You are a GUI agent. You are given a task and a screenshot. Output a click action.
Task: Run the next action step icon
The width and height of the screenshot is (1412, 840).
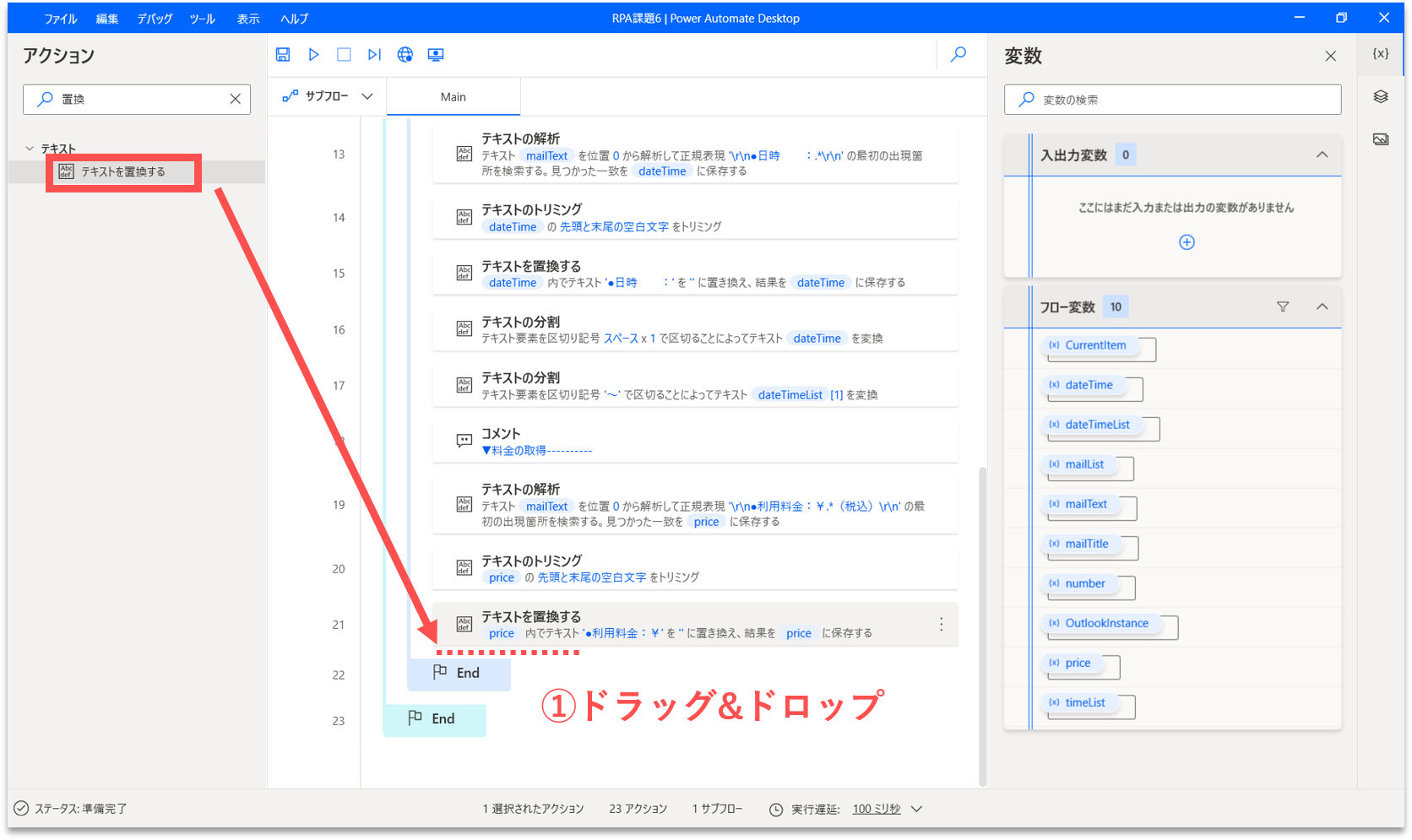tap(374, 55)
